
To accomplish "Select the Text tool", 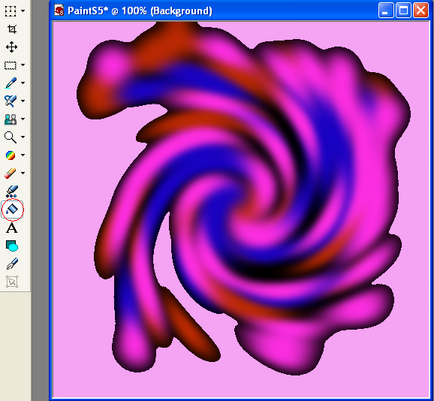I will pos(12,228).
